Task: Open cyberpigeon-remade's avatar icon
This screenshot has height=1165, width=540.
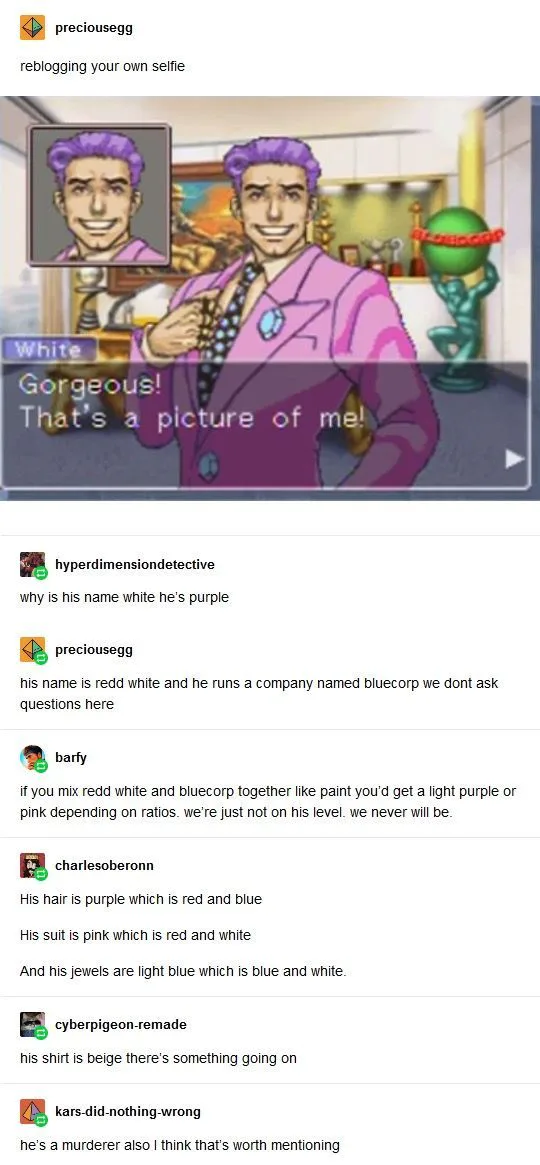Action: [33, 1025]
